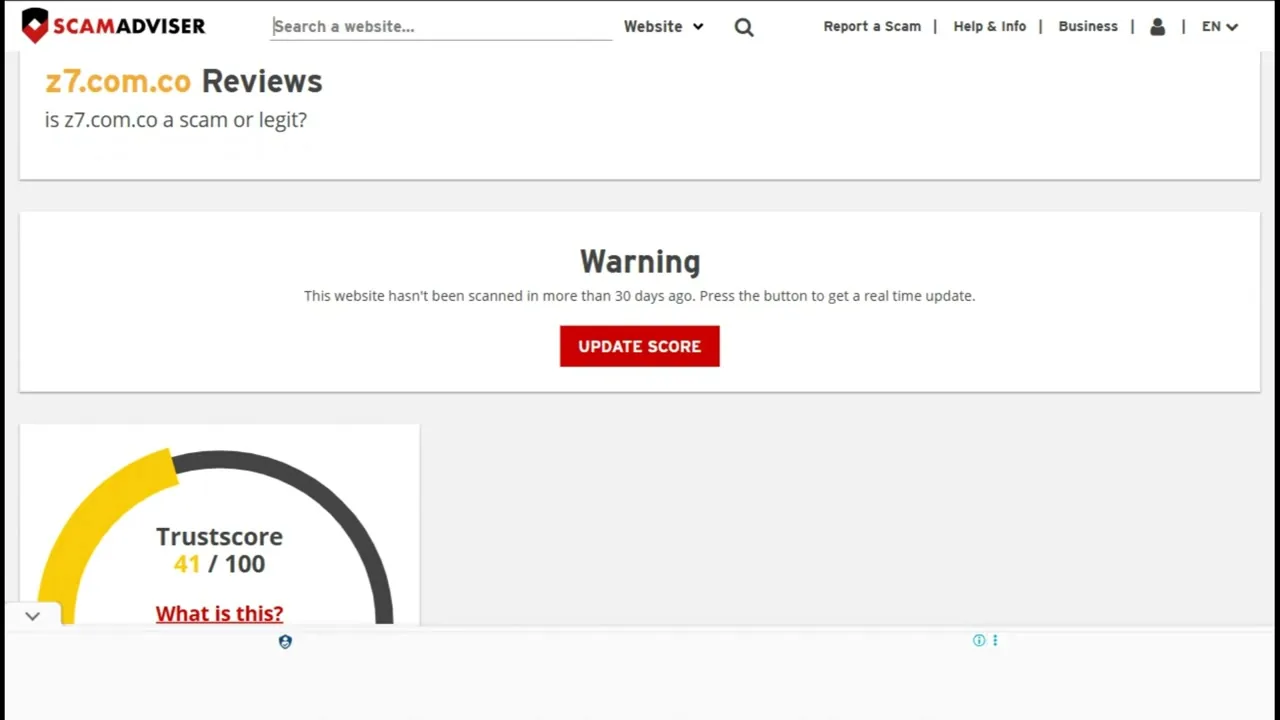Open the user account icon
The height and width of the screenshot is (720, 1280).
tap(1158, 27)
